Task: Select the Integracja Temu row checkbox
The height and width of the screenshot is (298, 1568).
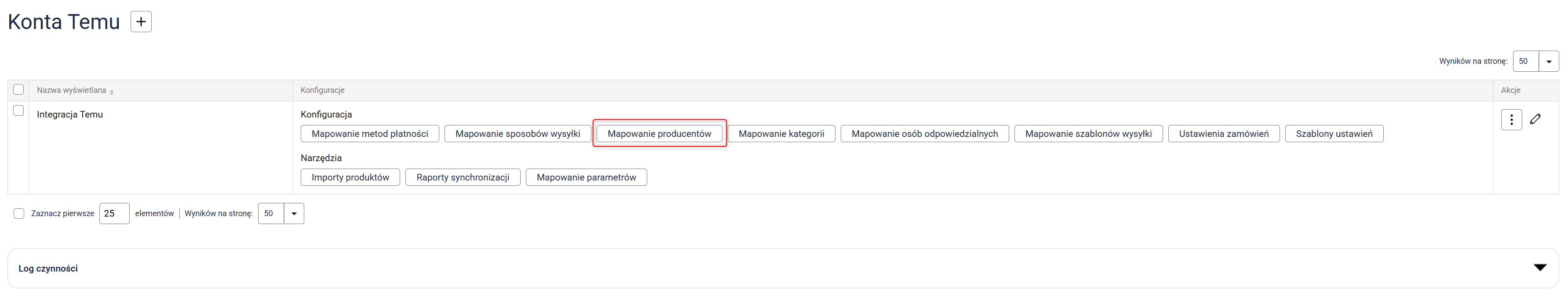Action: pos(18,111)
